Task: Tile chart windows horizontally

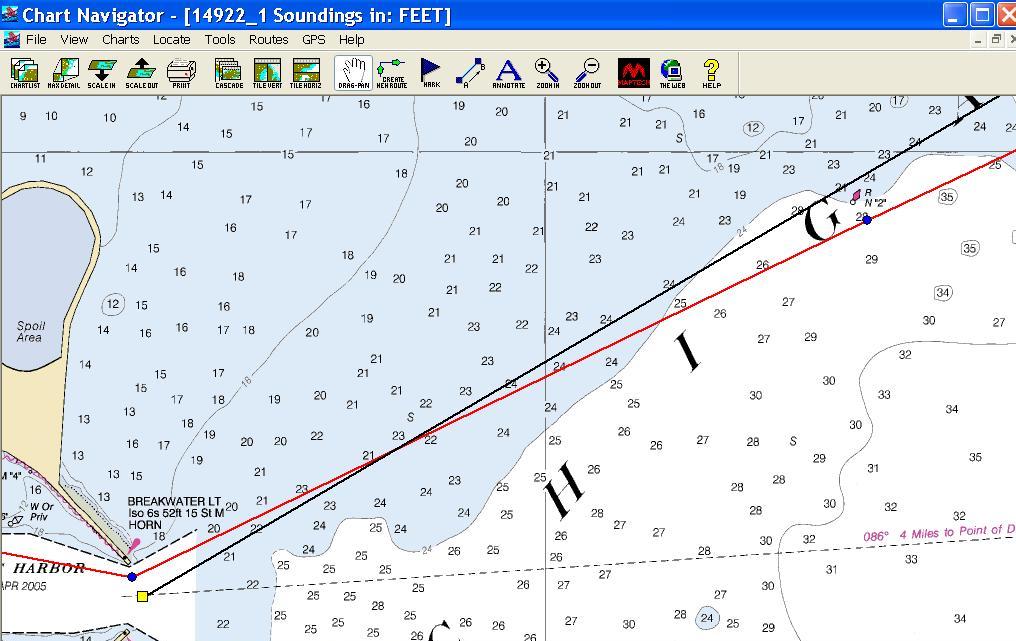Action: (305, 72)
